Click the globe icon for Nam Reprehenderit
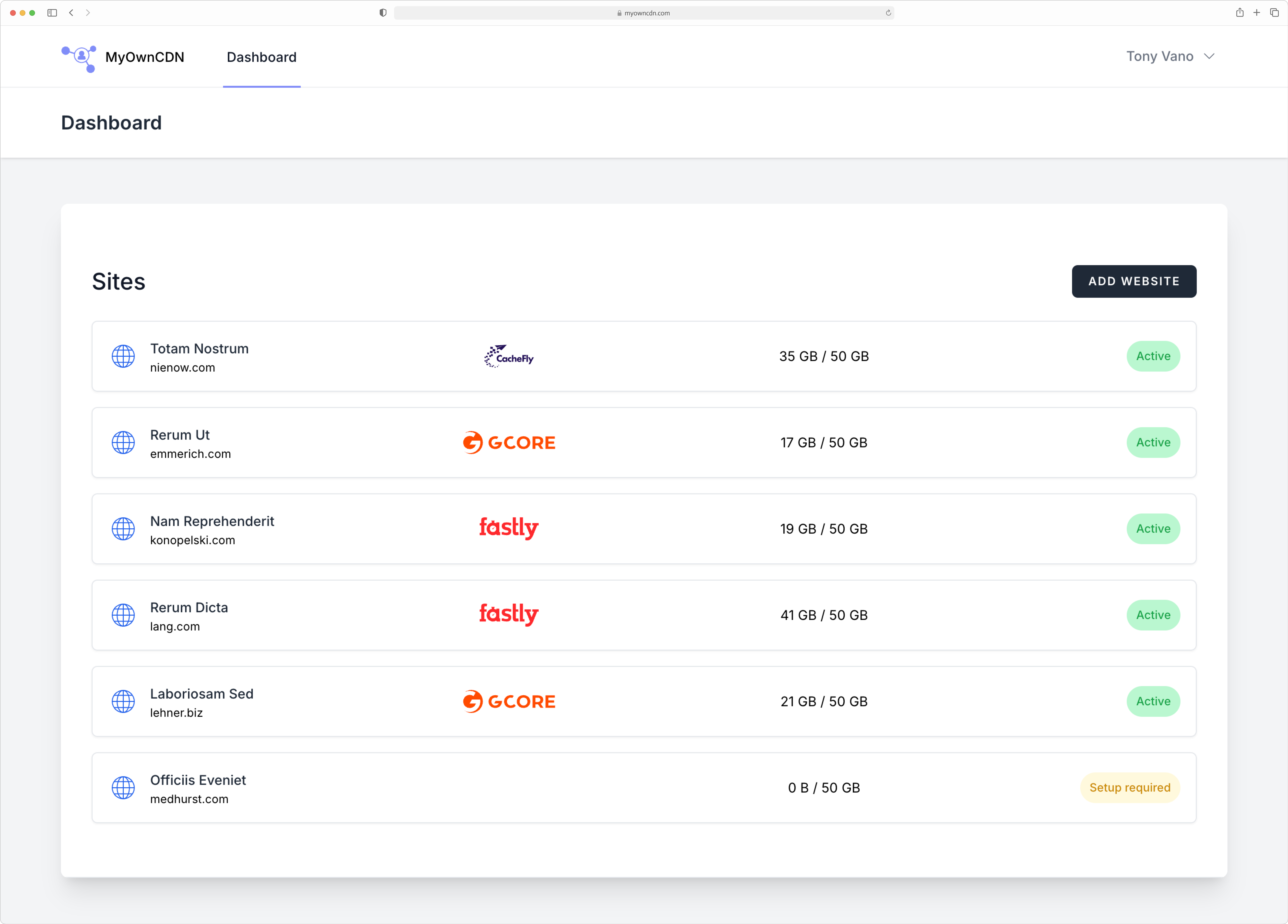1288x924 pixels. pos(123,529)
